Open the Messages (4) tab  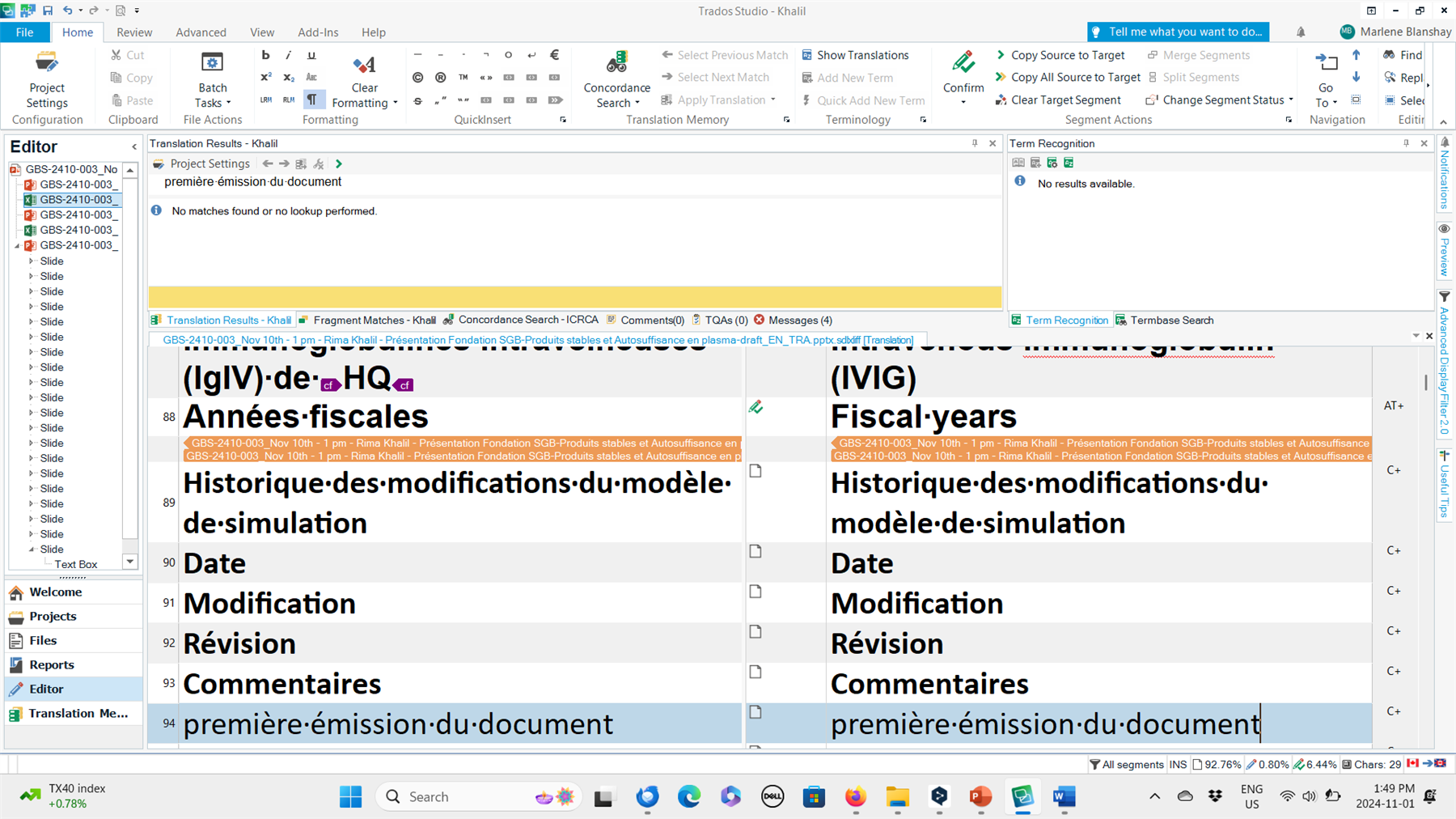click(793, 320)
